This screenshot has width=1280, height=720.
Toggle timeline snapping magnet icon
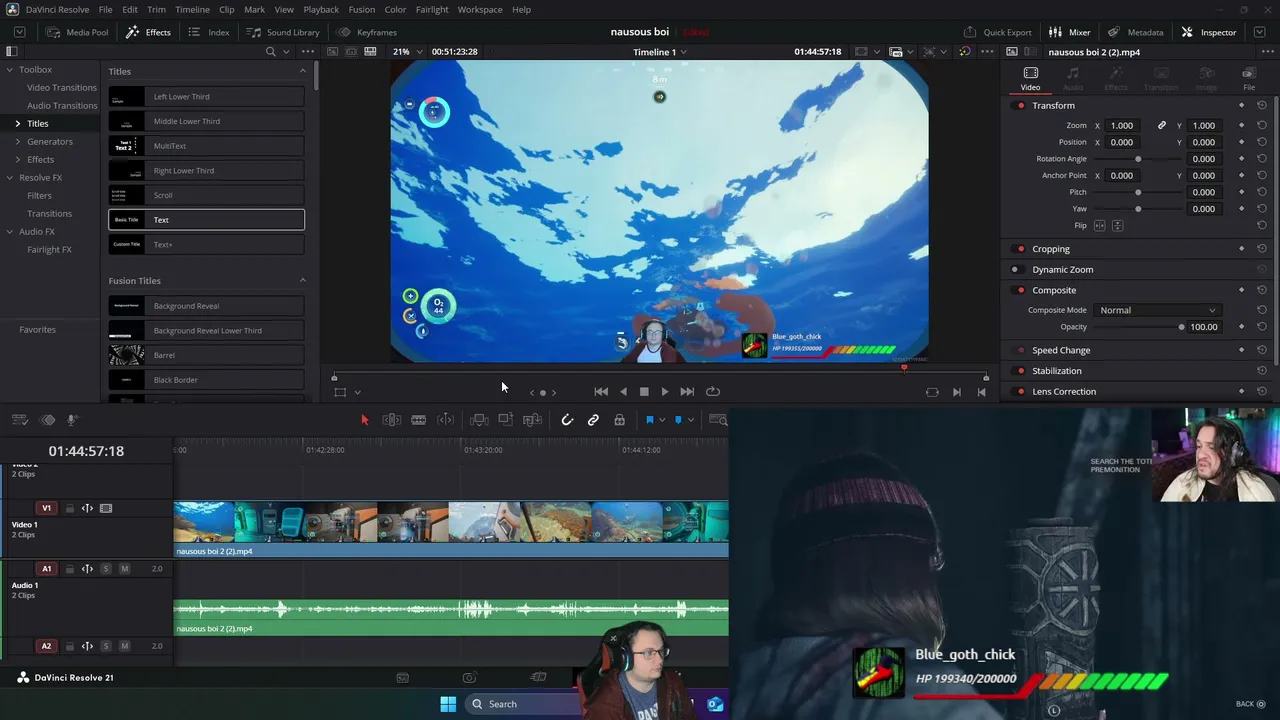click(x=567, y=420)
